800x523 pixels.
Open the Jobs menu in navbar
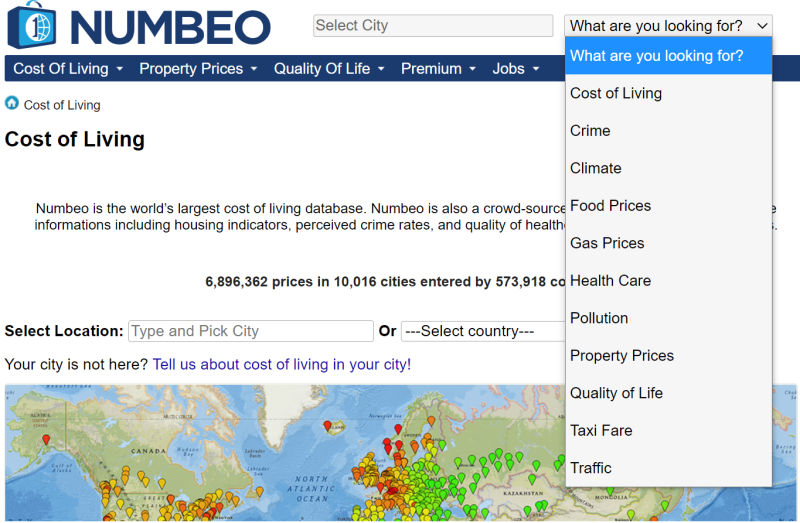pyautogui.click(x=515, y=68)
